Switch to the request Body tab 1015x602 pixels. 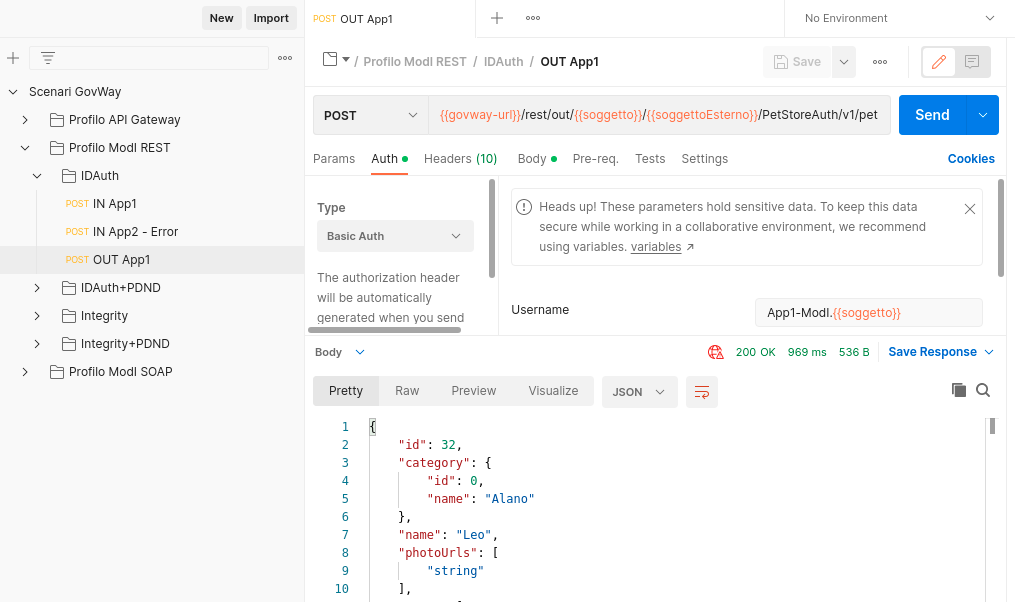[x=537, y=159]
